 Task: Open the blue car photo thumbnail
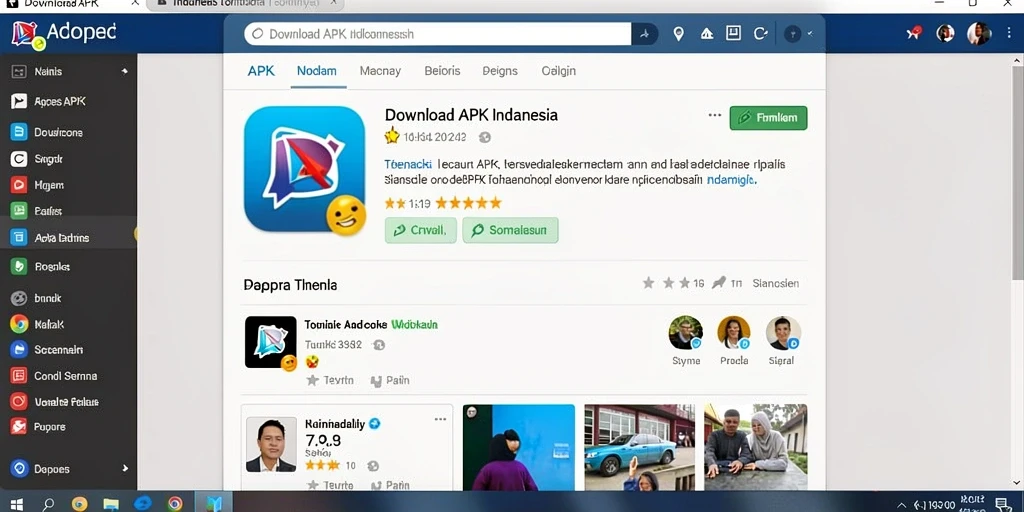click(x=639, y=447)
